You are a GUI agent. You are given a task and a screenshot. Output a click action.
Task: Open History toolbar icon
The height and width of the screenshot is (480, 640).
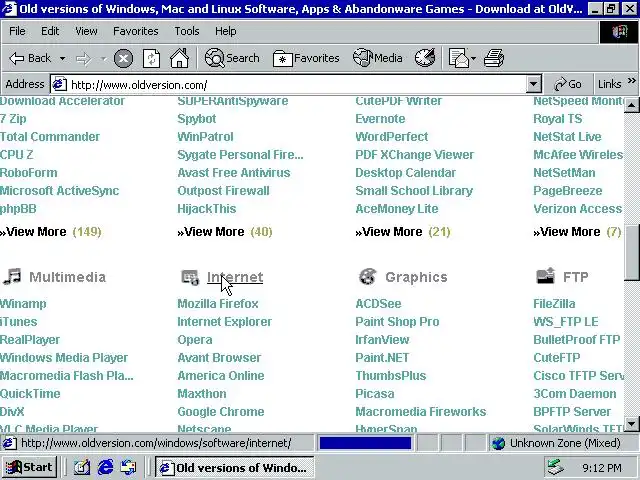(425, 58)
